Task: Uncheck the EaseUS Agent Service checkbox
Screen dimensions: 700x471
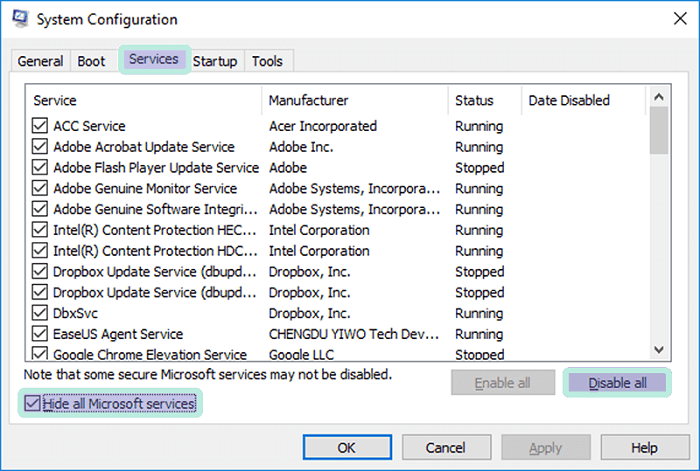Action: [40, 334]
